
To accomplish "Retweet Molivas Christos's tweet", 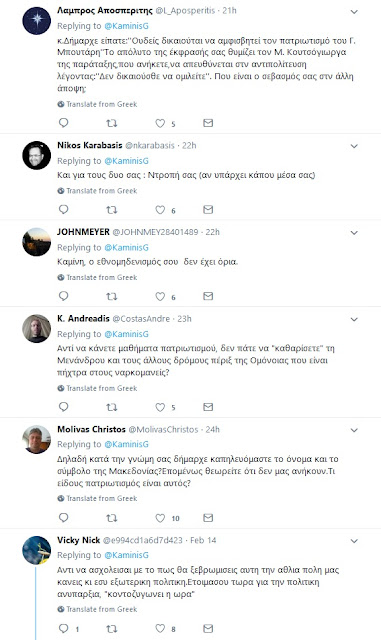I will (x=111, y=518).
